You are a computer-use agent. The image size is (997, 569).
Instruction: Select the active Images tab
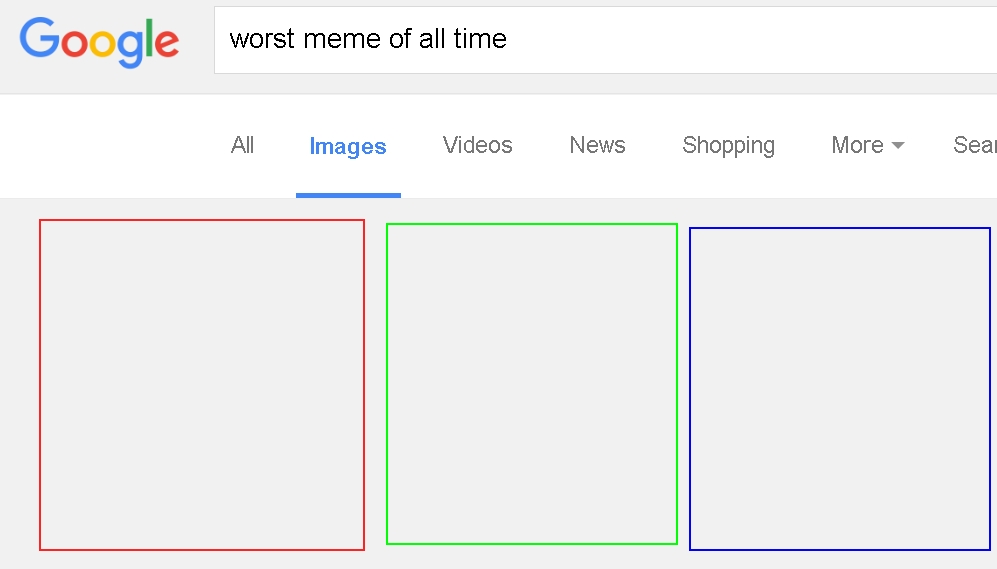pyautogui.click(x=348, y=146)
